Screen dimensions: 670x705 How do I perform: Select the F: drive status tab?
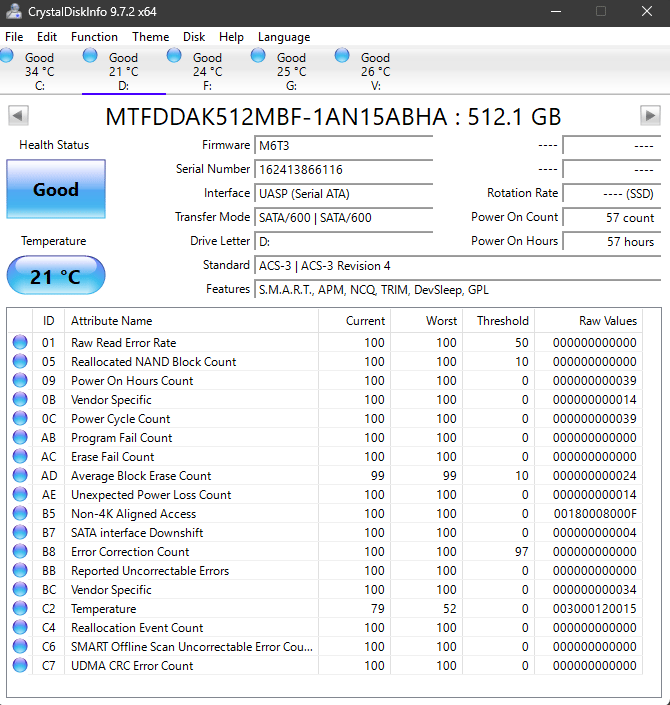point(207,71)
